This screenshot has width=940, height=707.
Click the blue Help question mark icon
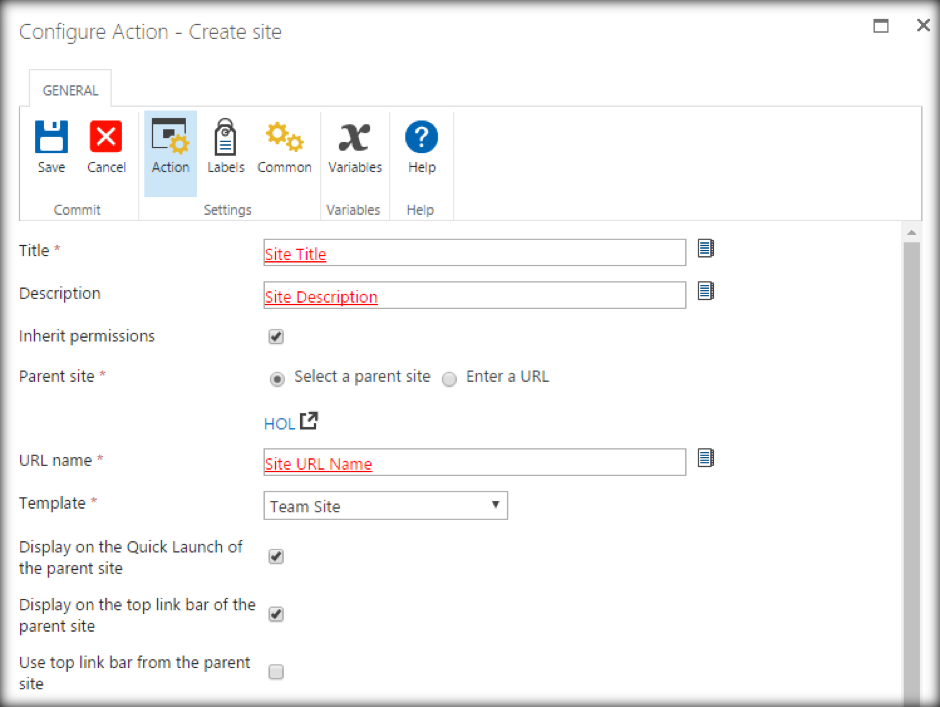tap(422, 137)
